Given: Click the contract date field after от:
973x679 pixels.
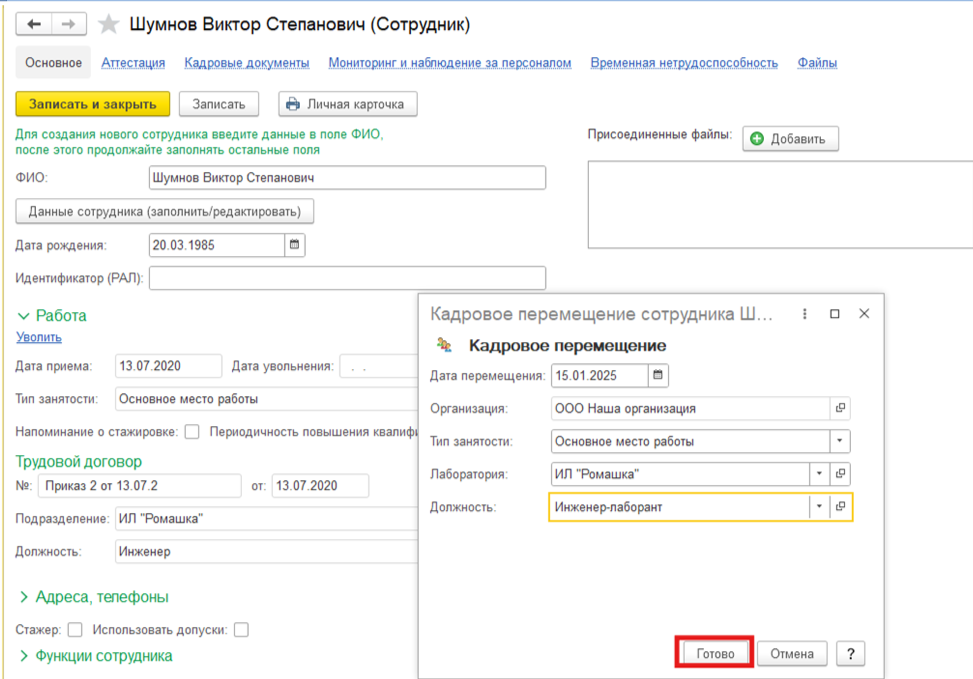Looking at the screenshot, I should coord(320,486).
